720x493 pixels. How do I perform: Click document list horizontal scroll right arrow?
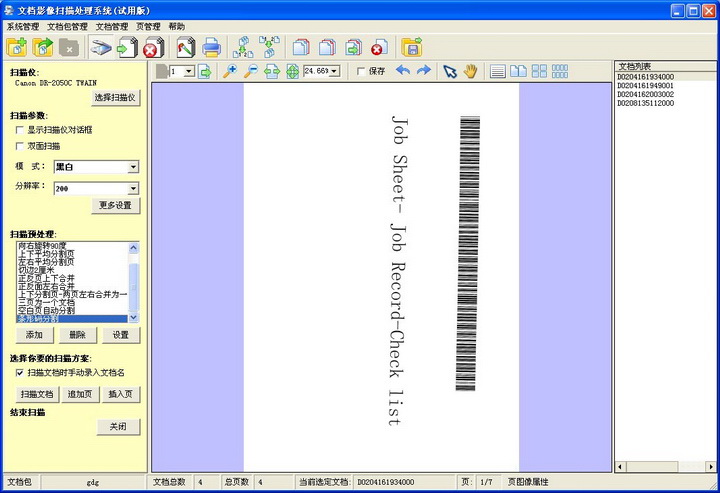711,467
